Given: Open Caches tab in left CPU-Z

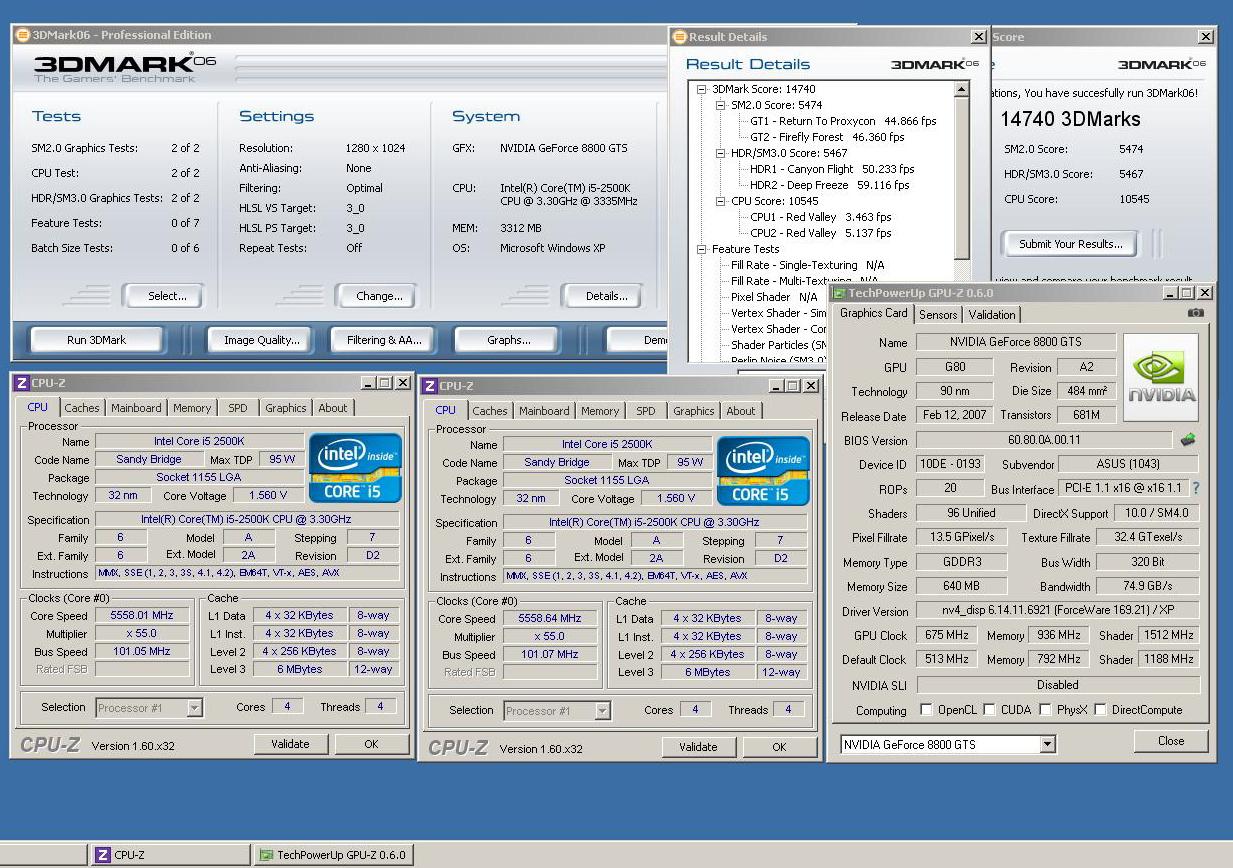Looking at the screenshot, I should point(82,408).
